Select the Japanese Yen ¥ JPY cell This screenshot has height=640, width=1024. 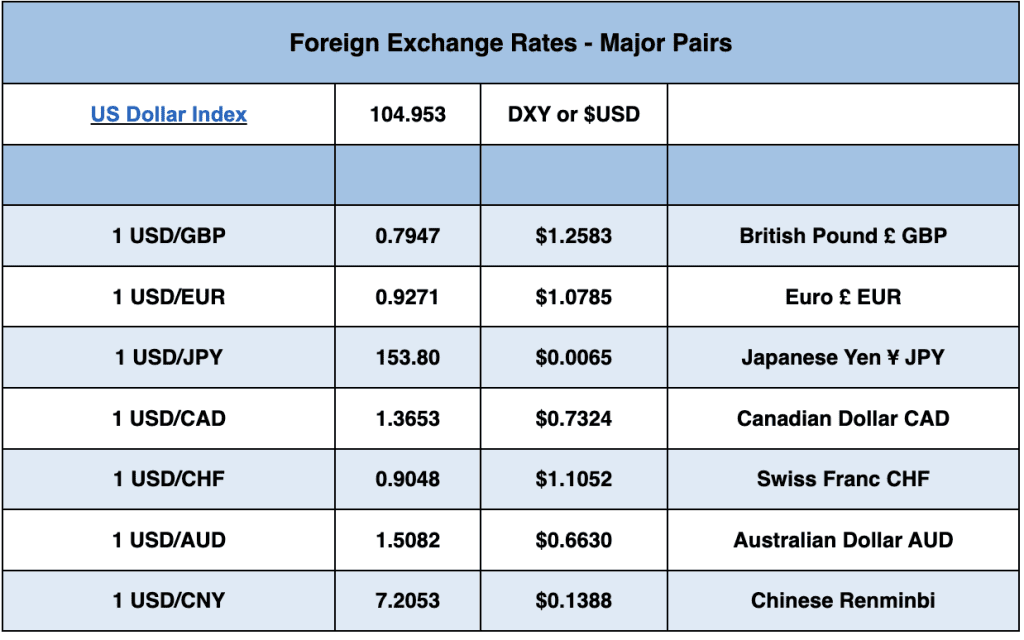843,357
